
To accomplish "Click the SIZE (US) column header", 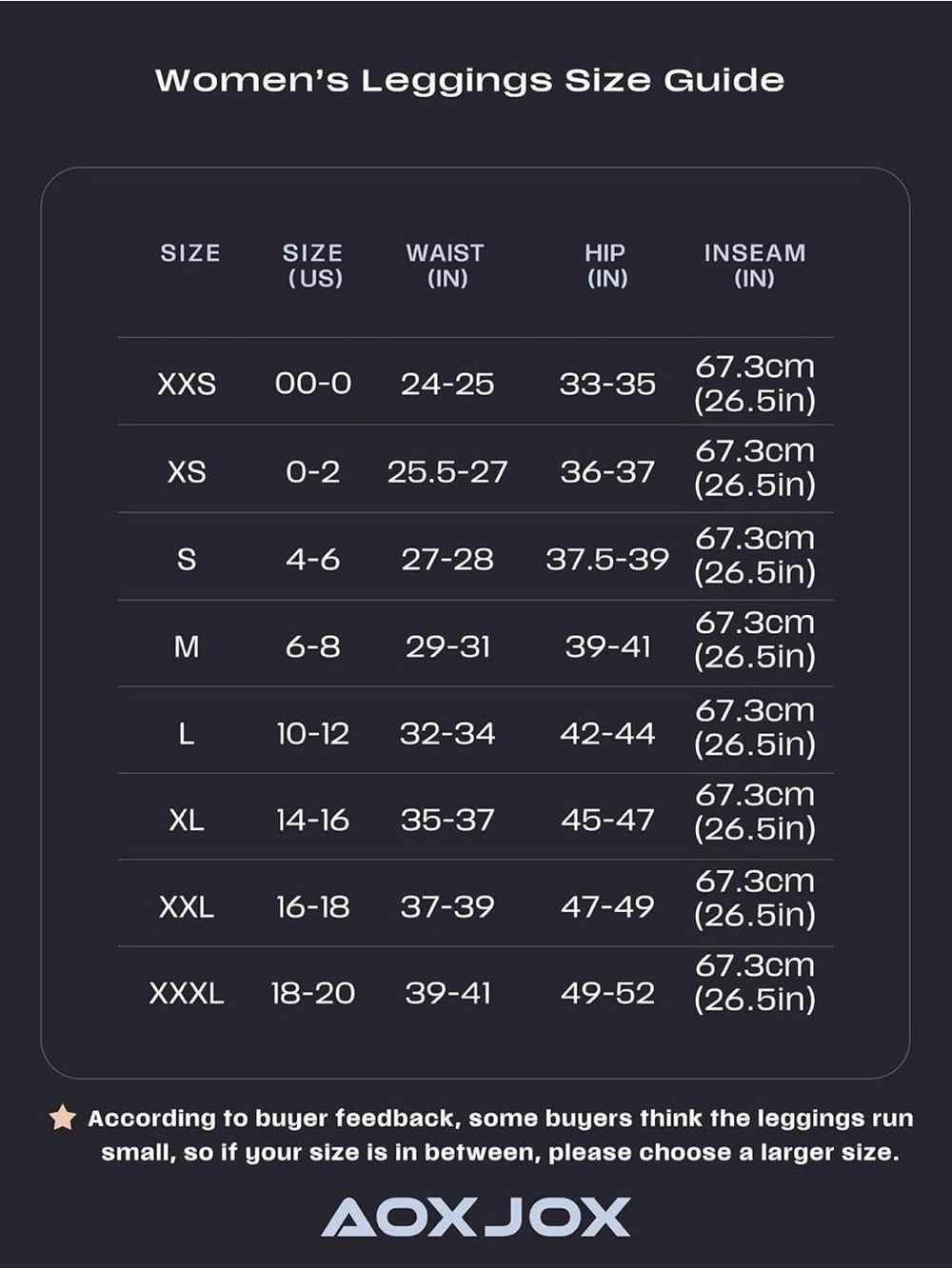I will tap(313, 266).
